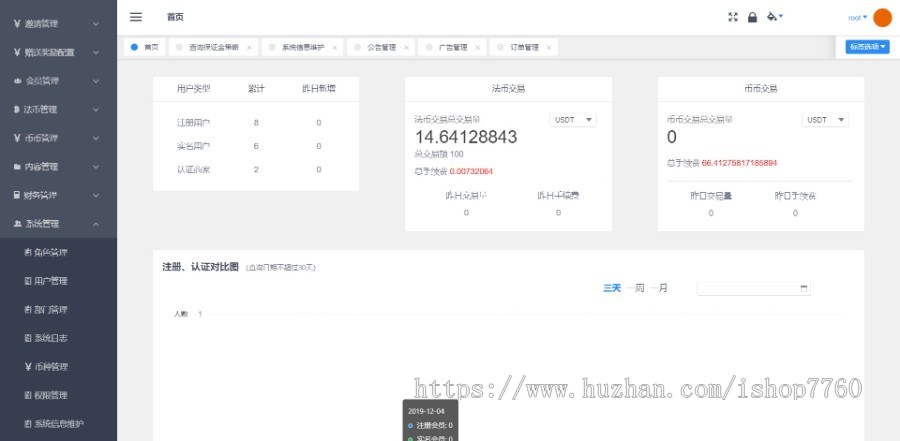This screenshot has width=900, height=441.
Task: Select the 三天 range option
Action: [612, 288]
